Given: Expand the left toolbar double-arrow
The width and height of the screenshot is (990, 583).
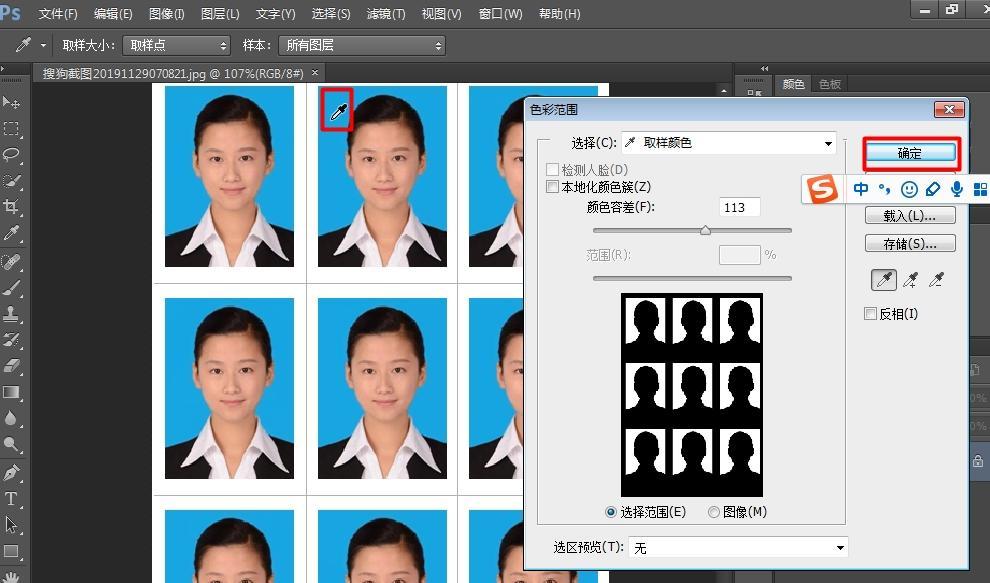Looking at the screenshot, I should [x=3, y=68].
